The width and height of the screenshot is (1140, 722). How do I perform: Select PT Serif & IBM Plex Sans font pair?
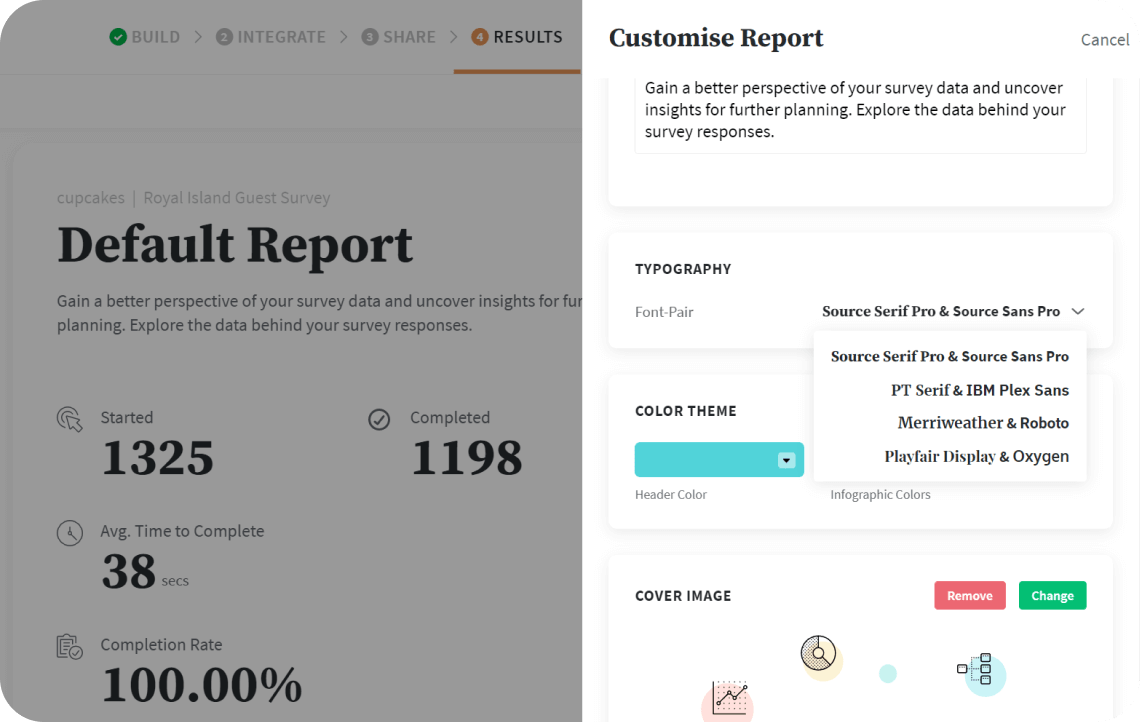980,390
